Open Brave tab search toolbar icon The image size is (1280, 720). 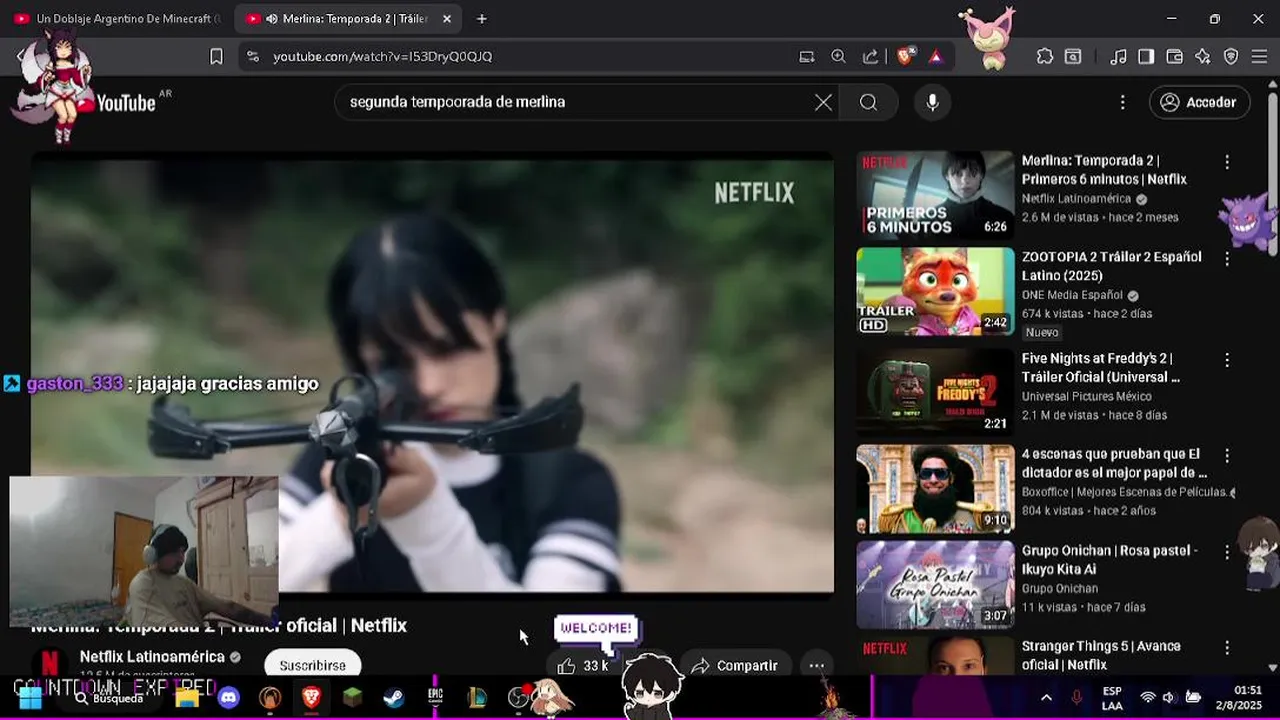[x=1073, y=57]
